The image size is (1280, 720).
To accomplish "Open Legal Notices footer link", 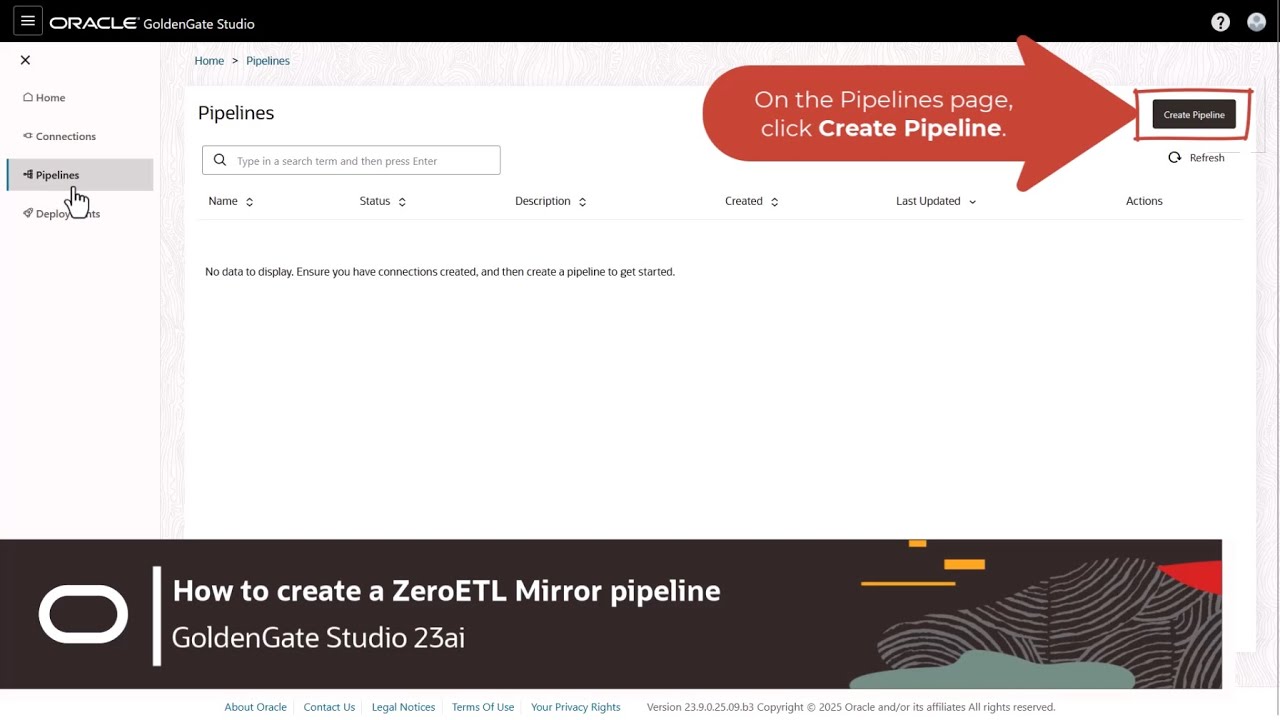I will pyautogui.click(x=403, y=707).
